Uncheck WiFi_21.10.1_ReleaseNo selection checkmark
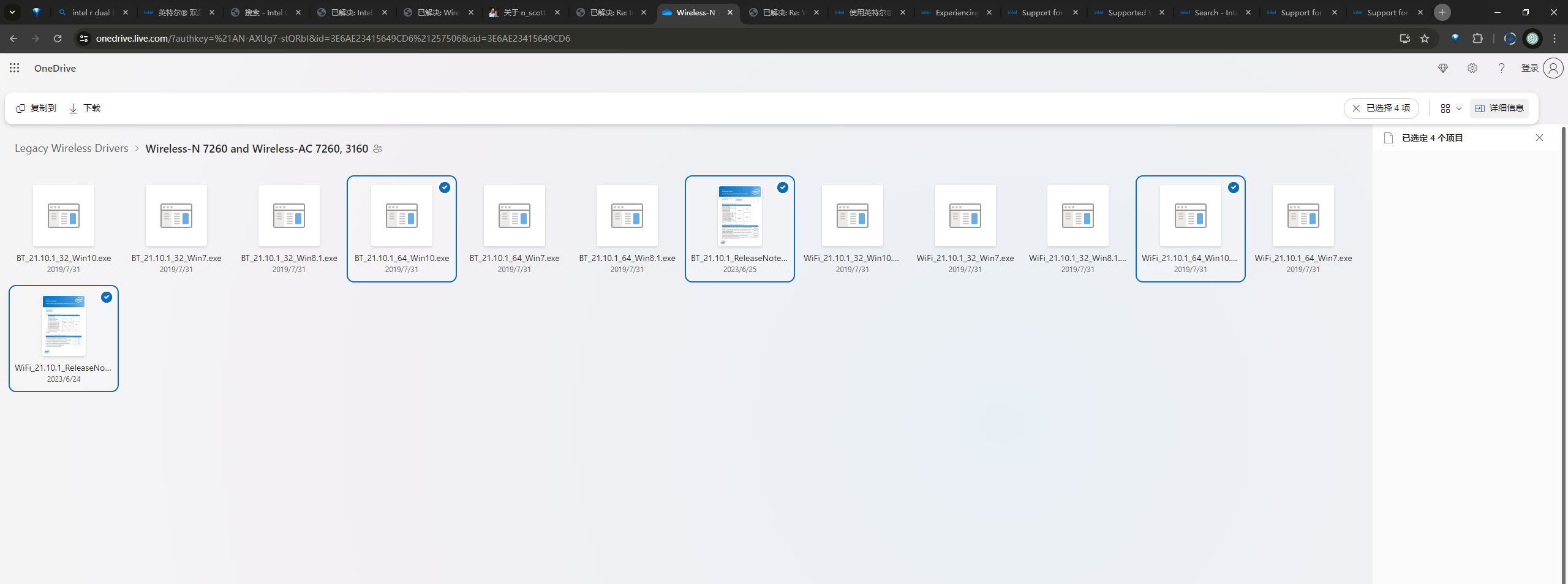 (x=107, y=297)
